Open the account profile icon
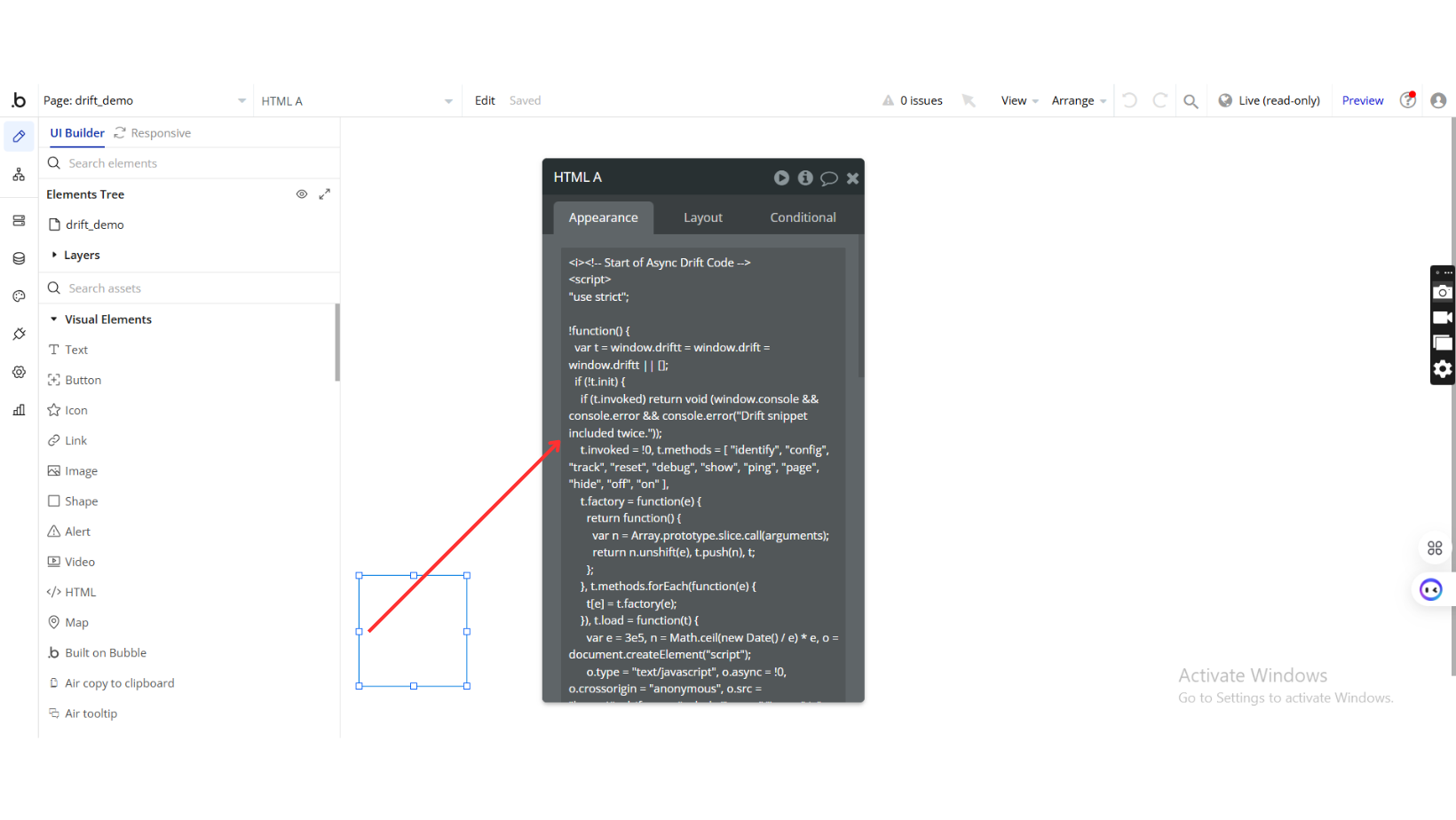Viewport: 1456px width, 820px height. [1438, 100]
